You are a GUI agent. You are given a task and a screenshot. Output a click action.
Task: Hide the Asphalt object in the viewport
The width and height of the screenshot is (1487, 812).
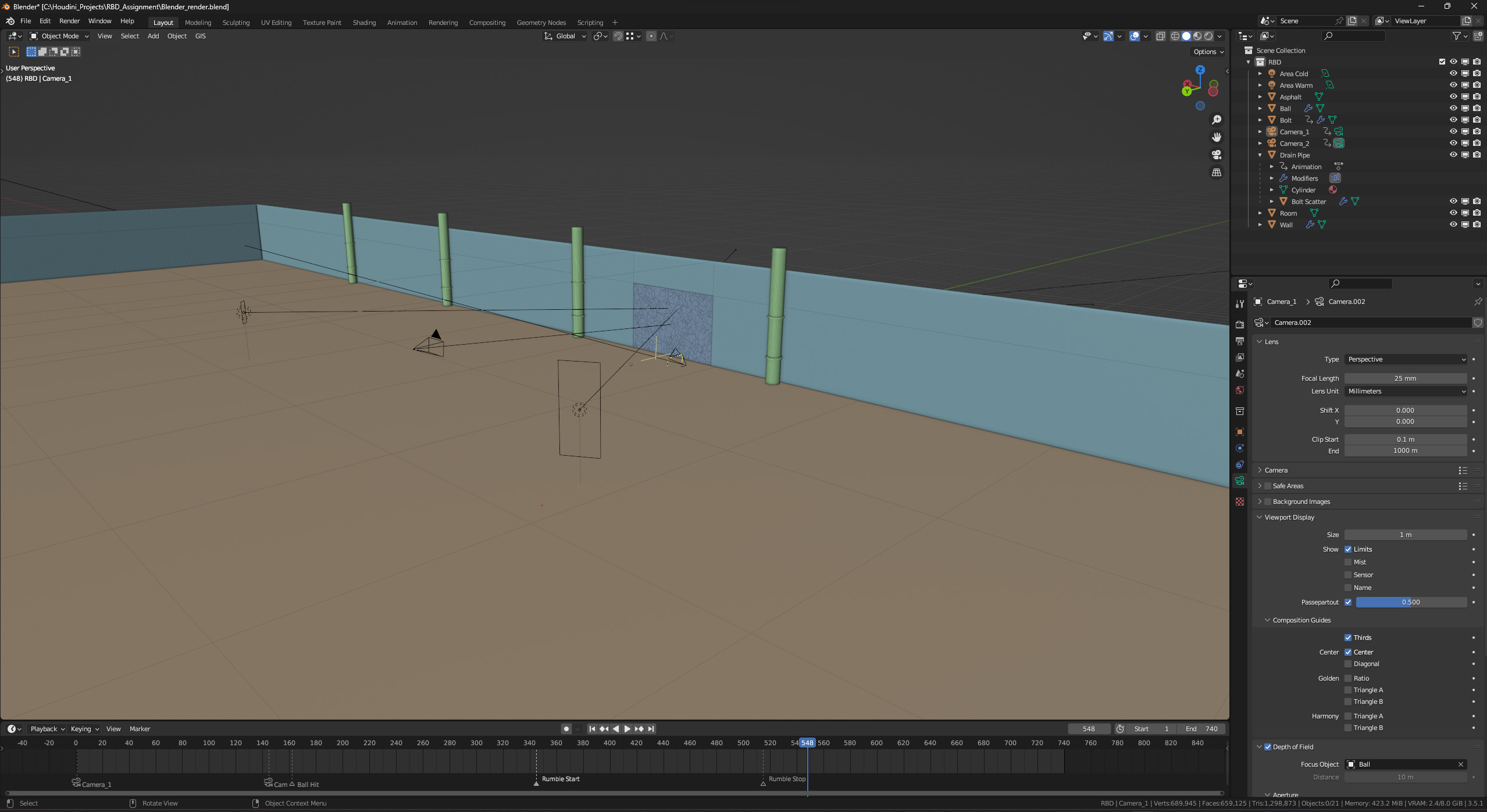1453,96
